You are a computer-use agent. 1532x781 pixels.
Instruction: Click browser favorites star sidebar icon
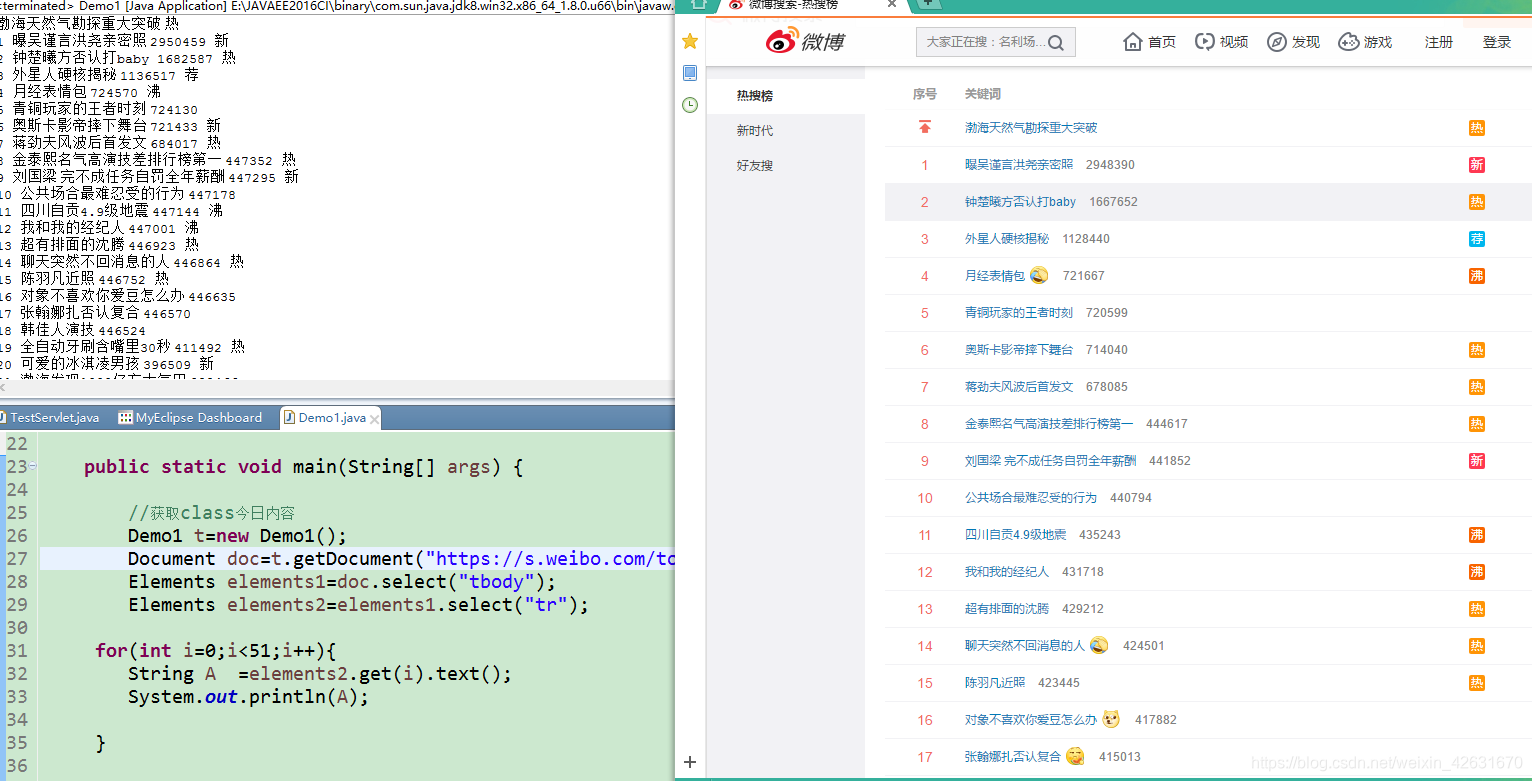(x=690, y=41)
